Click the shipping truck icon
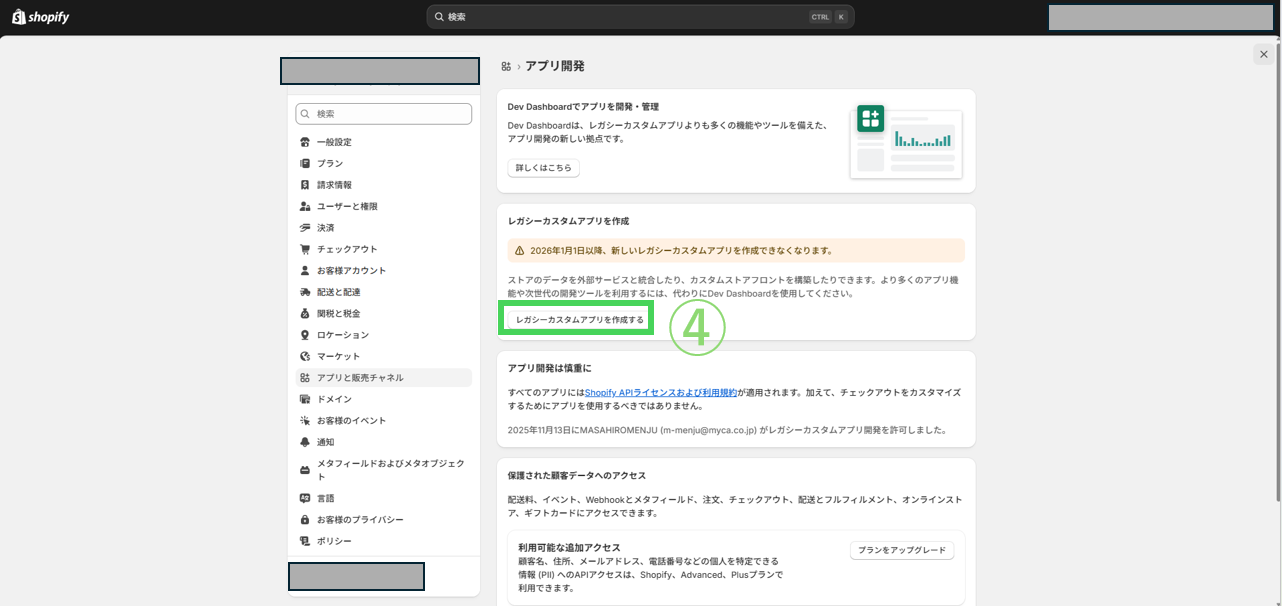1282x606 pixels. pos(305,292)
